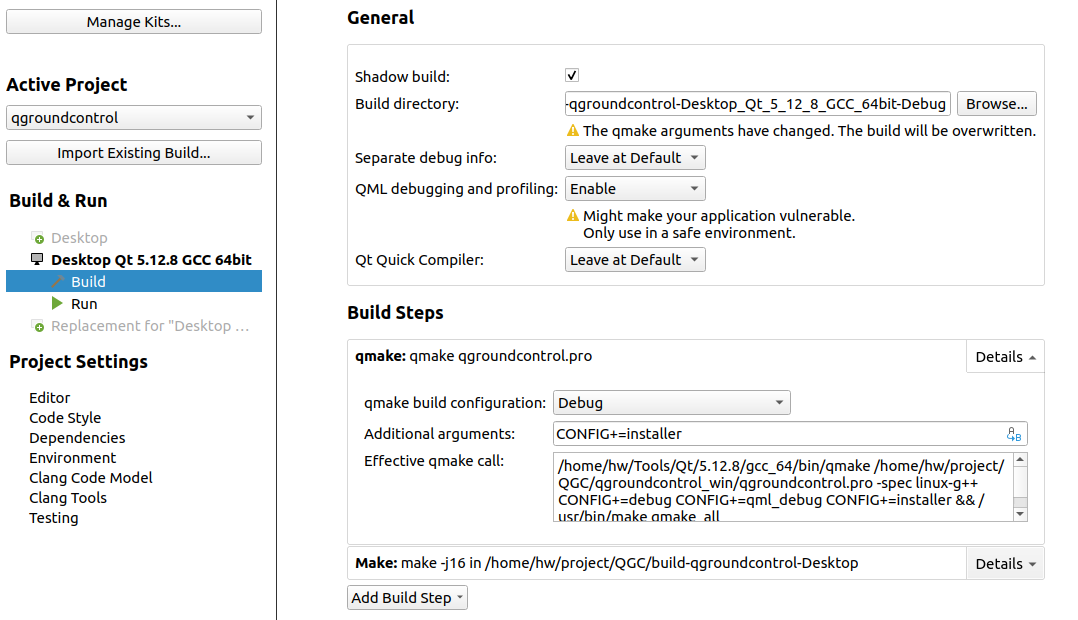Click the green play icon beside Run

58,303
